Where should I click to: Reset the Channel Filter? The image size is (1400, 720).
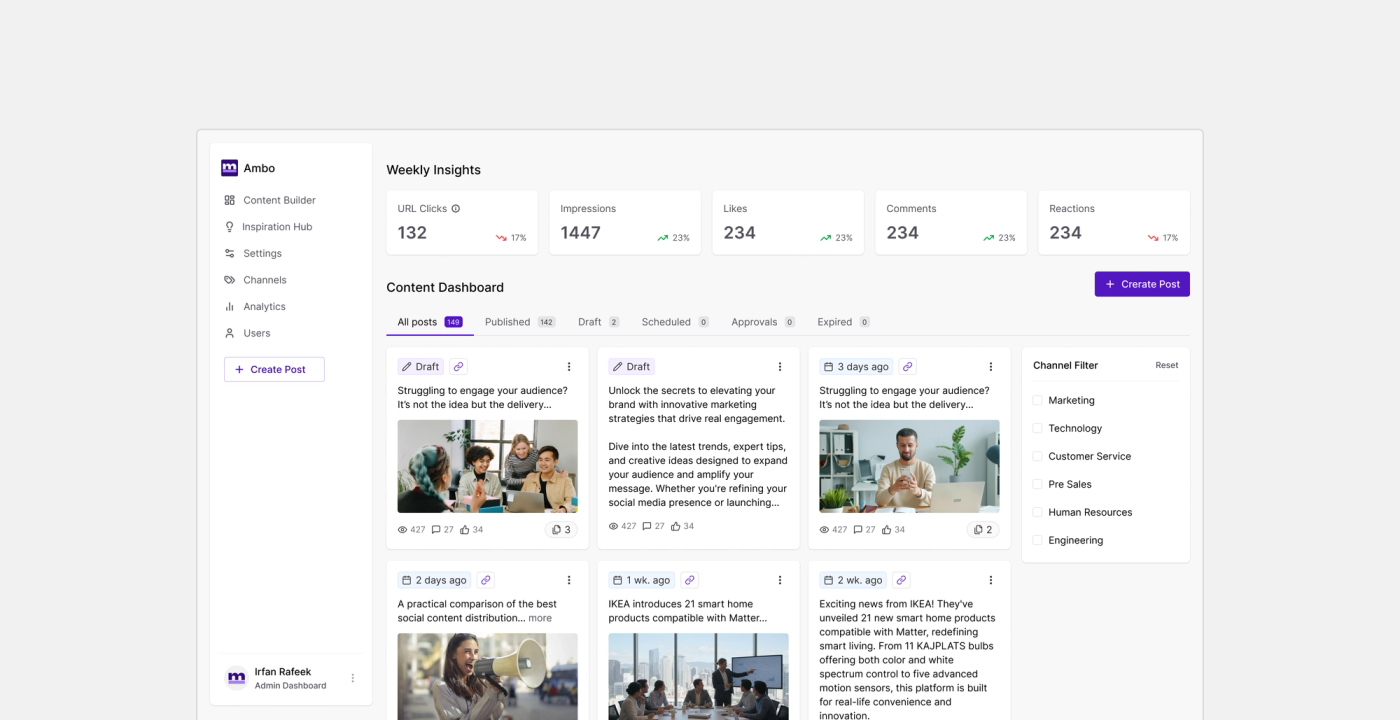[x=1167, y=365]
